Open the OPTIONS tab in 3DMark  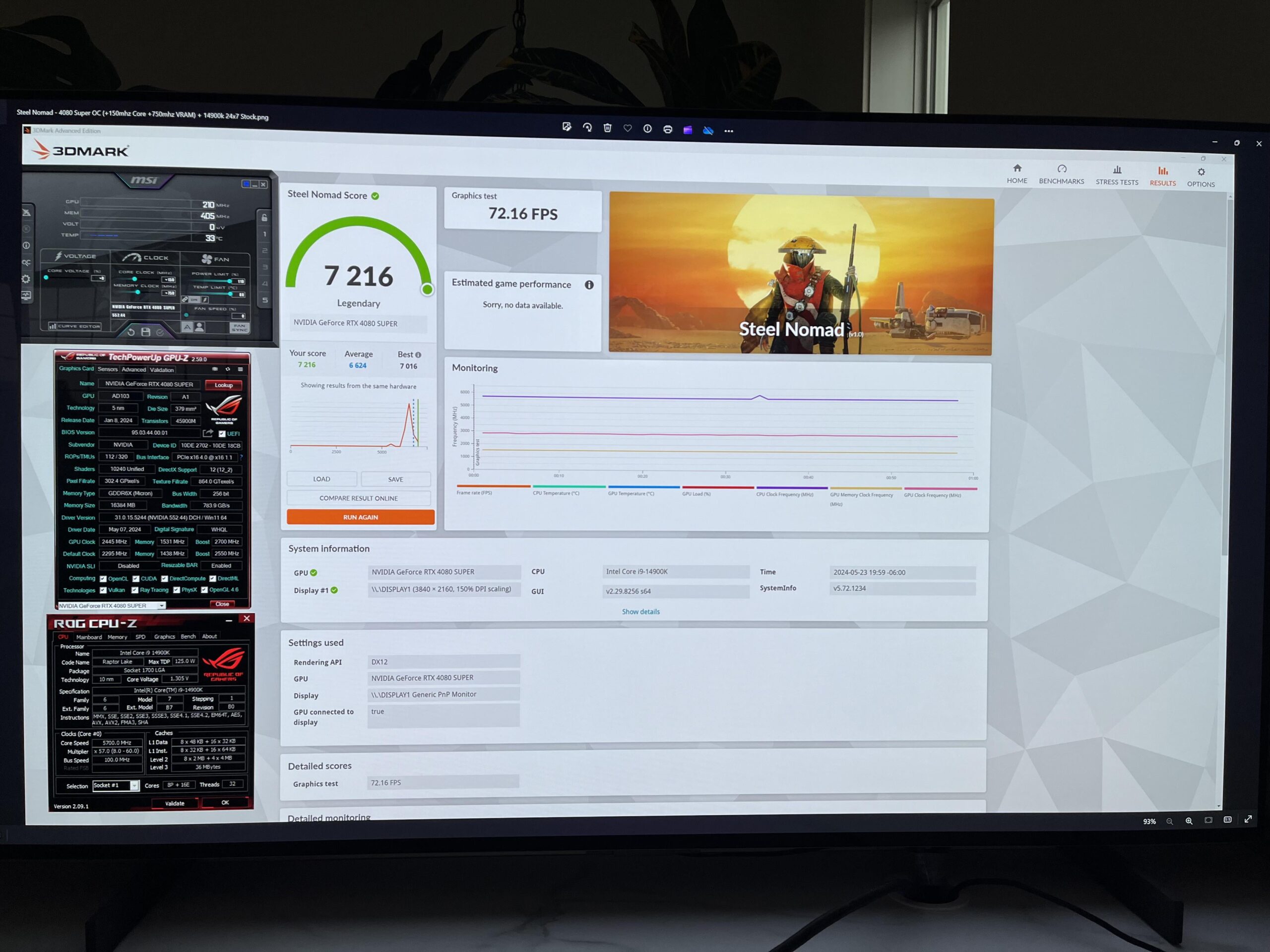click(x=1201, y=178)
